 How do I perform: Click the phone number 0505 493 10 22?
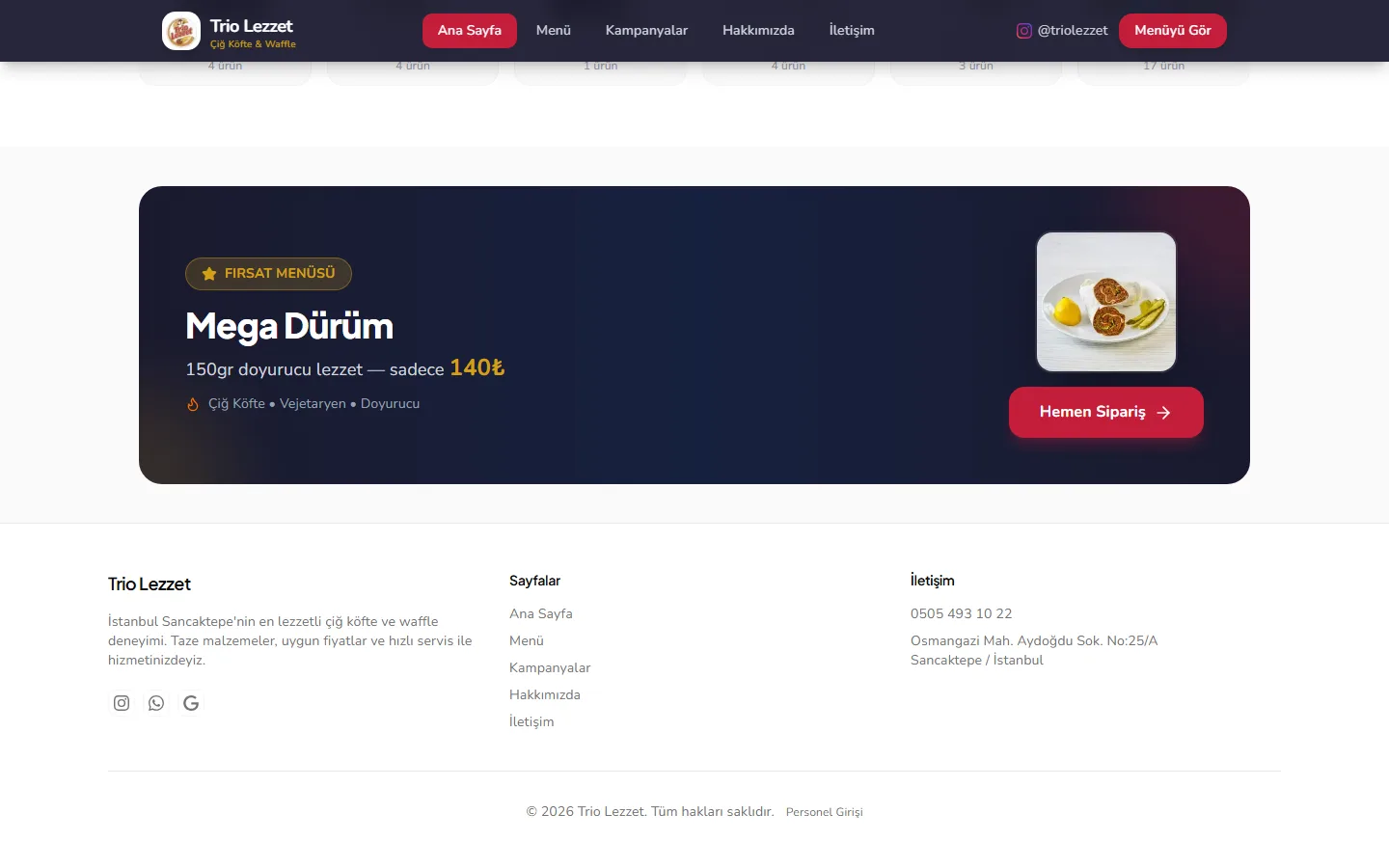click(962, 613)
